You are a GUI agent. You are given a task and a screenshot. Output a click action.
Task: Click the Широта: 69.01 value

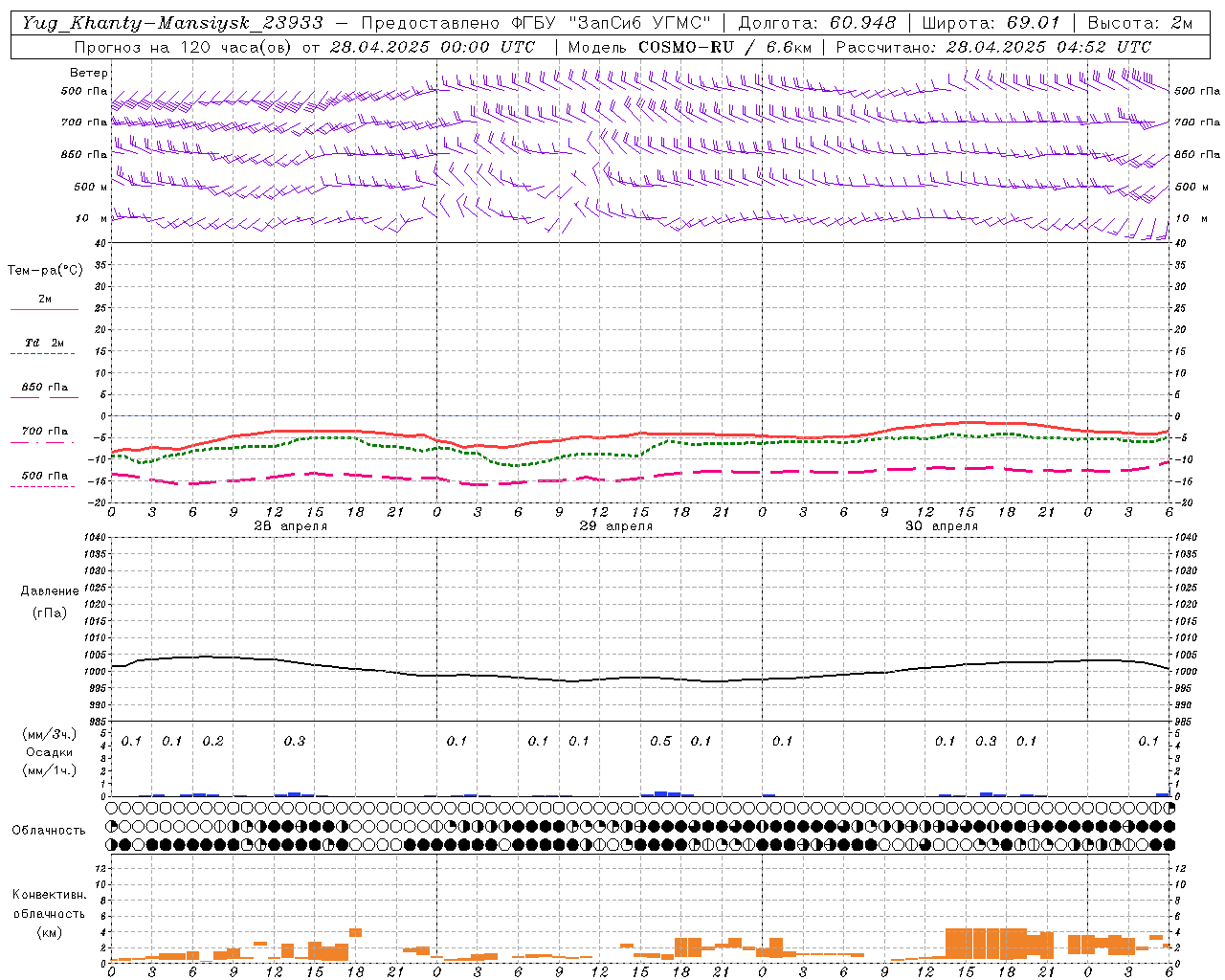click(991, 22)
